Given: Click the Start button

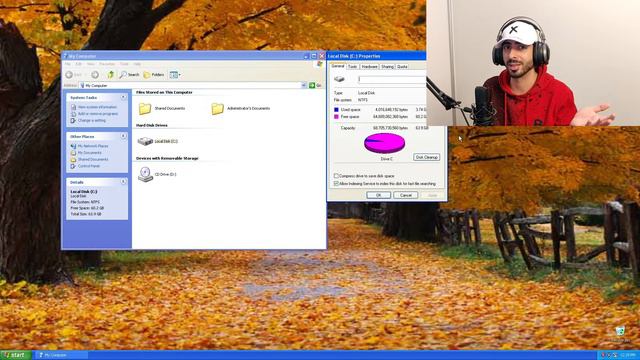Looking at the screenshot, I should point(16,355).
